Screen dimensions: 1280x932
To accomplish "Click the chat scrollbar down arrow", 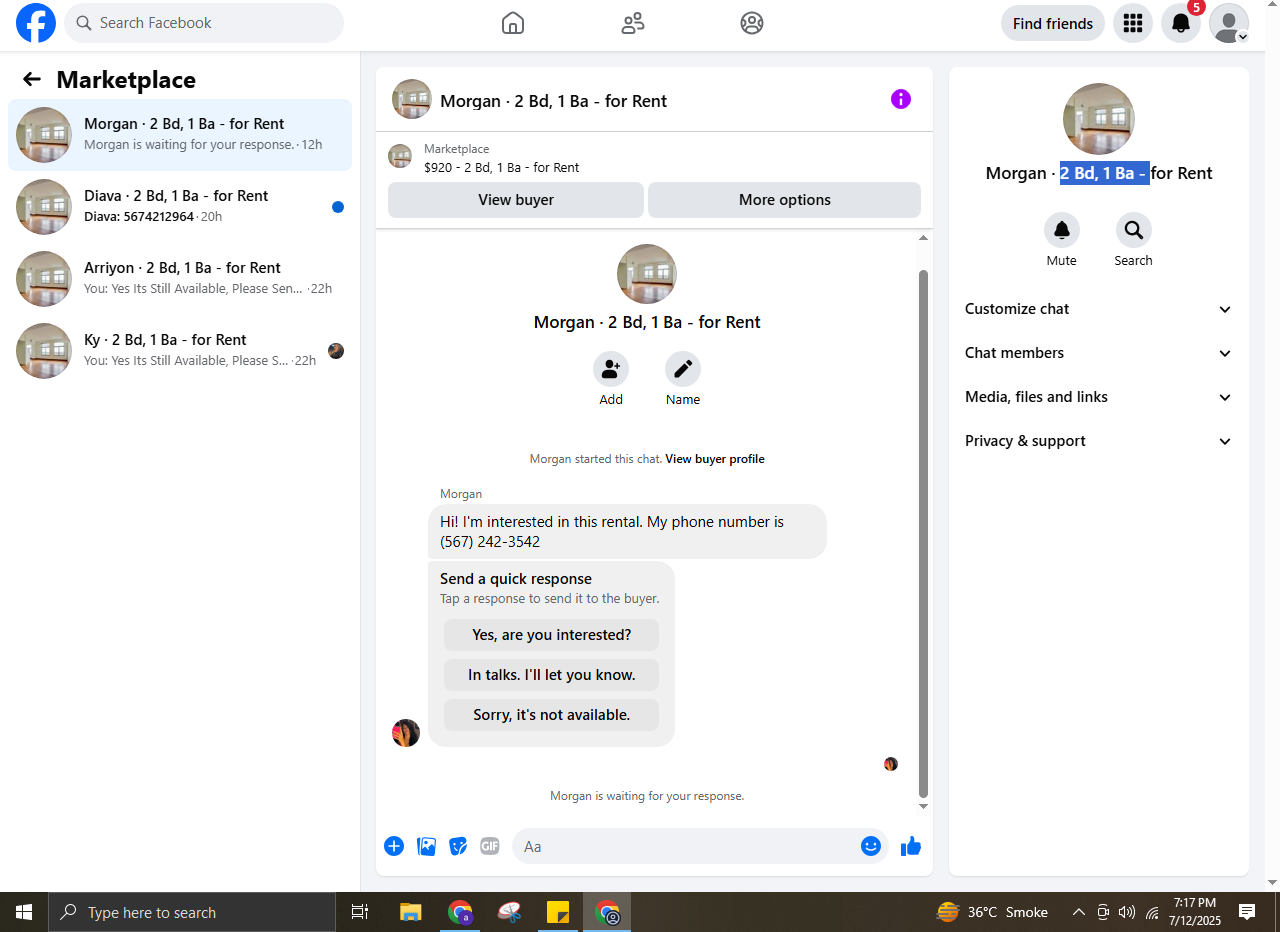I will (924, 806).
